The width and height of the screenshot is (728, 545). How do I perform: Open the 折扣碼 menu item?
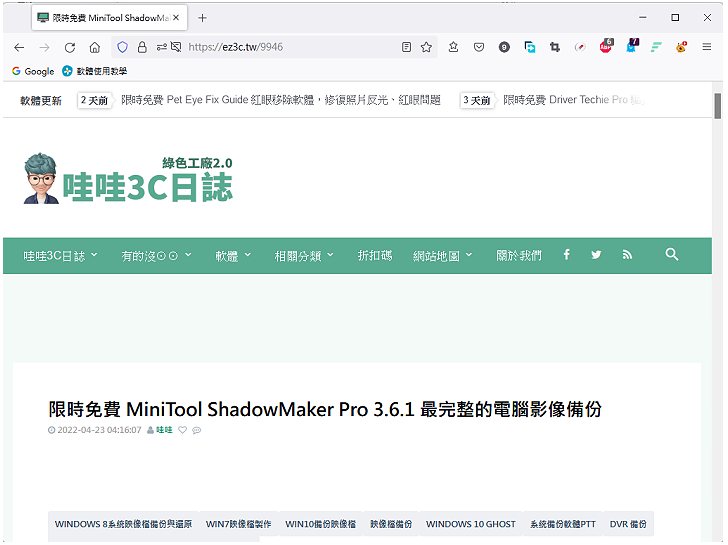click(x=375, y=256)
